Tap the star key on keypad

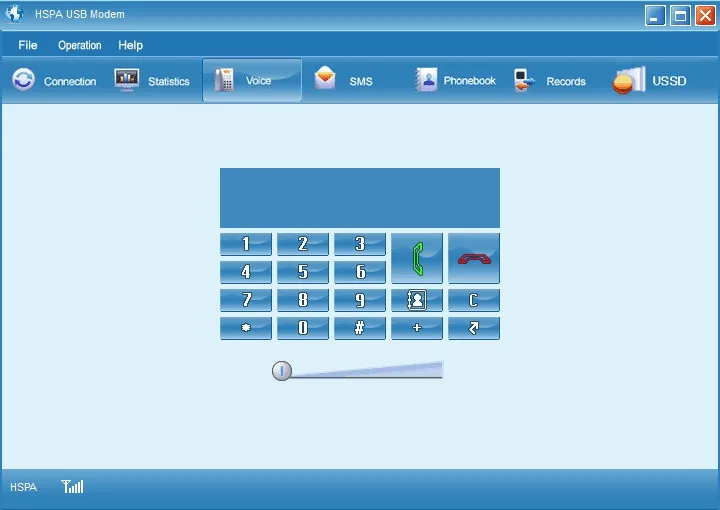246,328
